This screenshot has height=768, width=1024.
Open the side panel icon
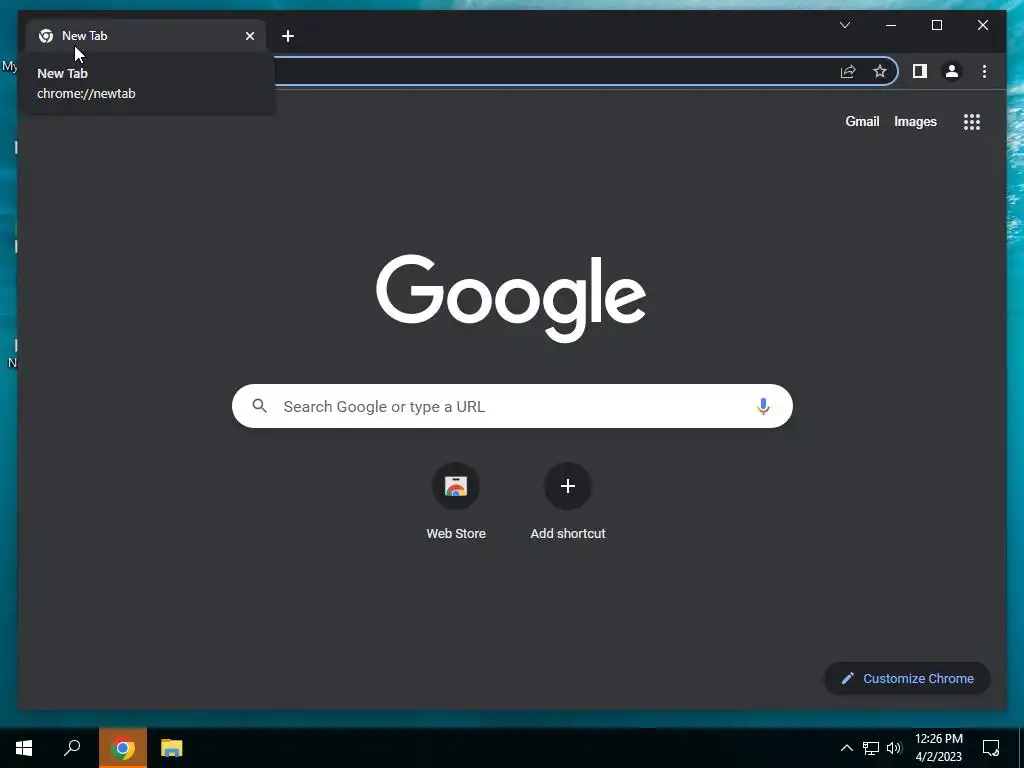click(920, 71)
